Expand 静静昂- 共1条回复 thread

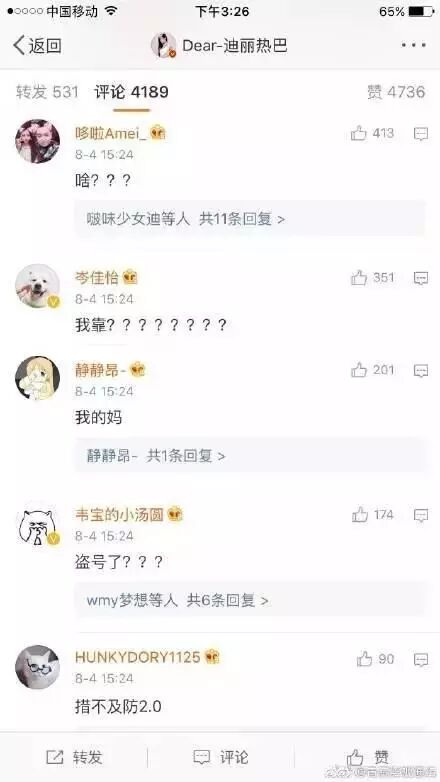click(x=250, y=455)
